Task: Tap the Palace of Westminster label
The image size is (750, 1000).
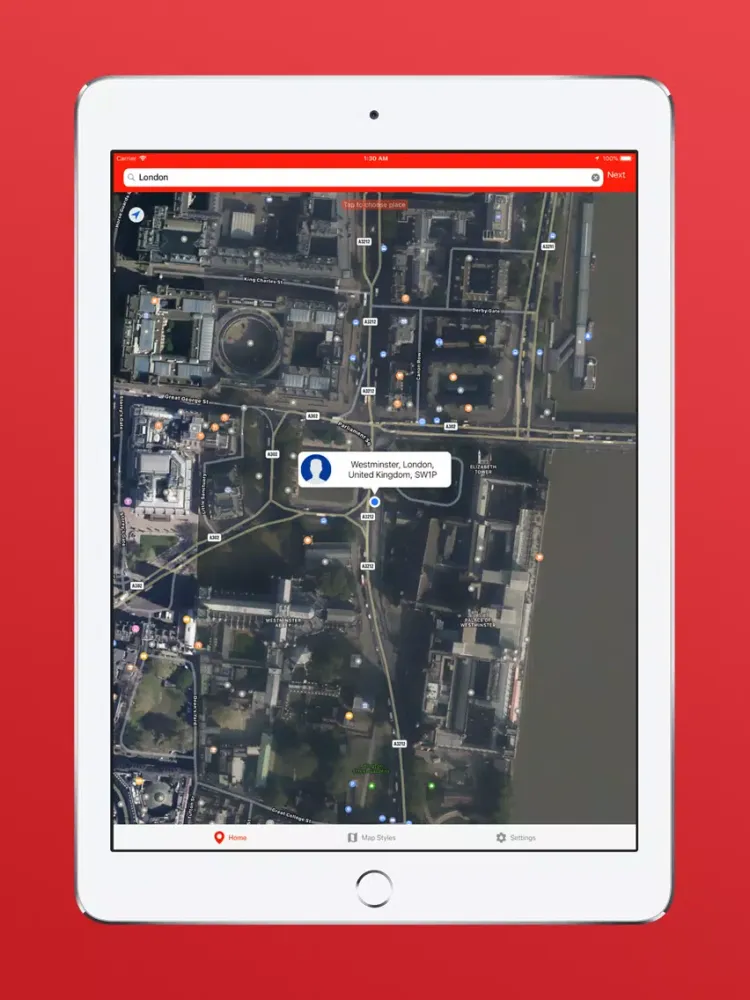Action: pos(477,621)
